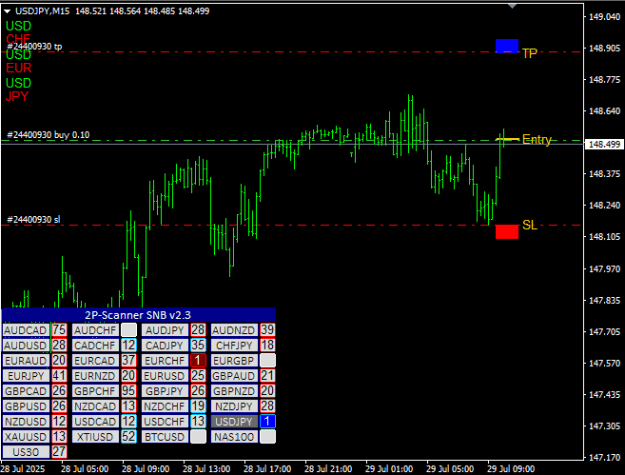Choose the NZDCHF pair button

coord(165,406)
